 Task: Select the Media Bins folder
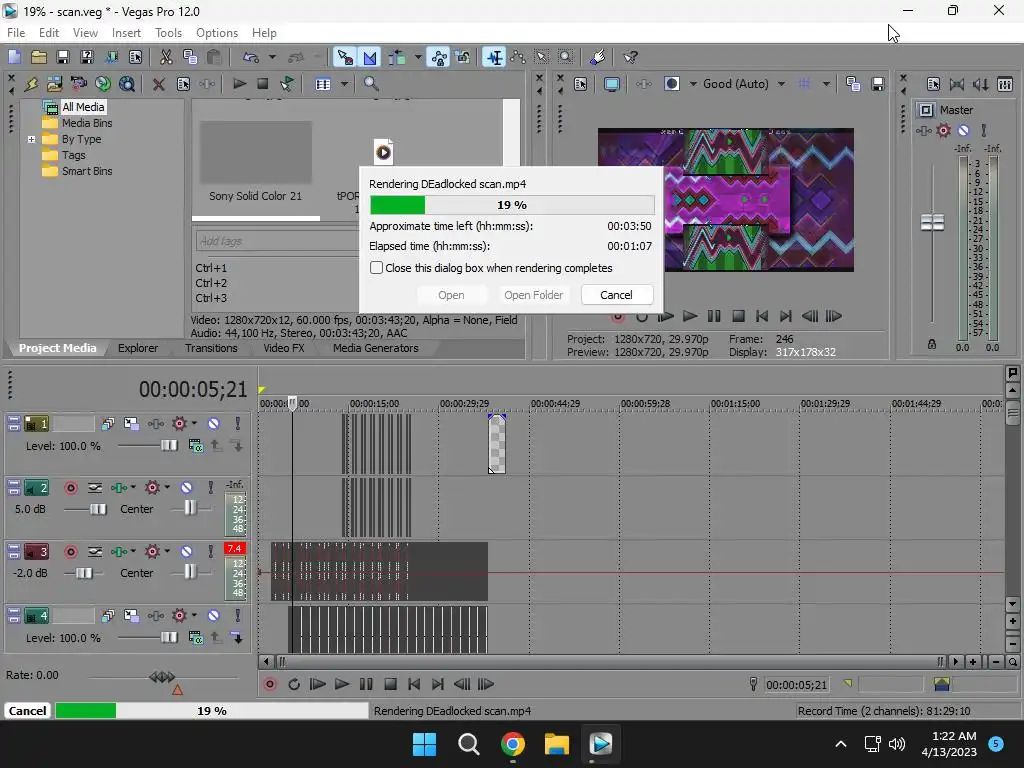click(x=87, y=123)
